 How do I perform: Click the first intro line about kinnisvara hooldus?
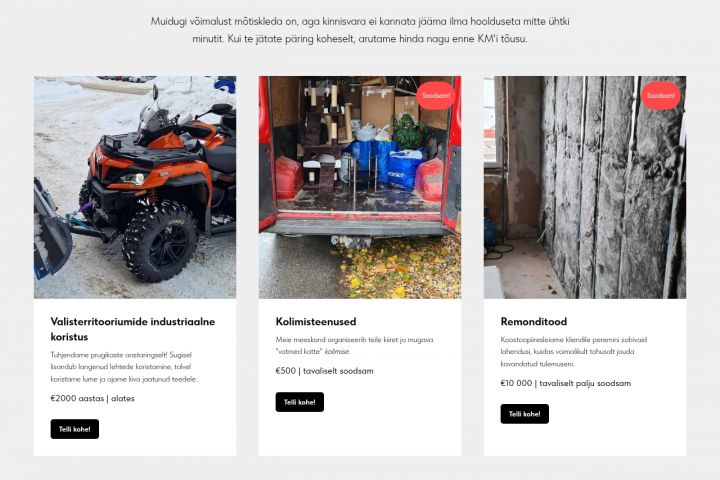tap(360, 21)
